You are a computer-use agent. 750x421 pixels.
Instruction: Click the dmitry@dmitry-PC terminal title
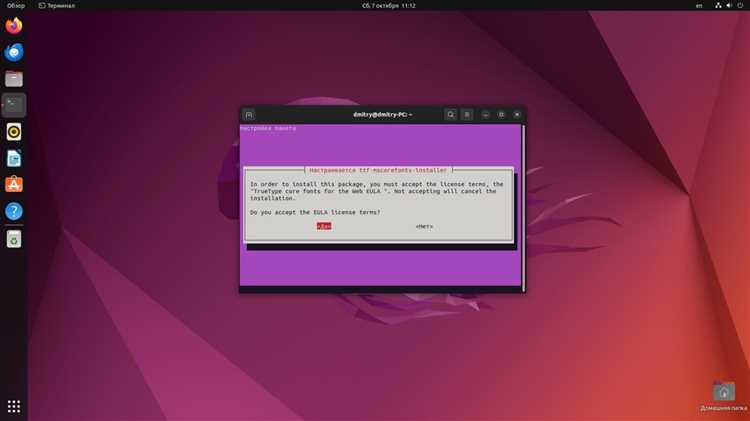click(x=382, y=115)
